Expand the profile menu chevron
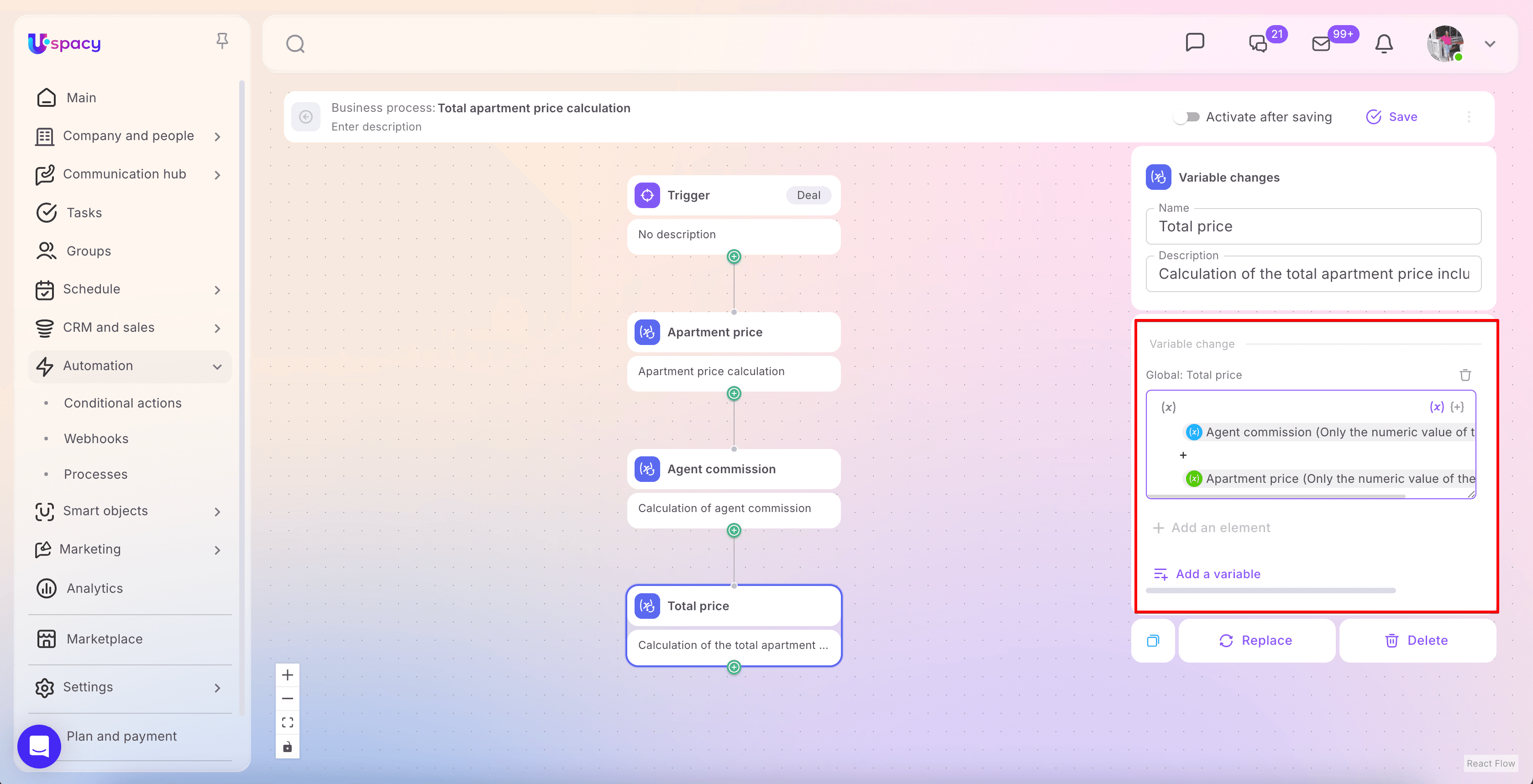Image resolution: width=1533 pixels, height=784 pixels. pyautogui.click(x=1490, y=44)
